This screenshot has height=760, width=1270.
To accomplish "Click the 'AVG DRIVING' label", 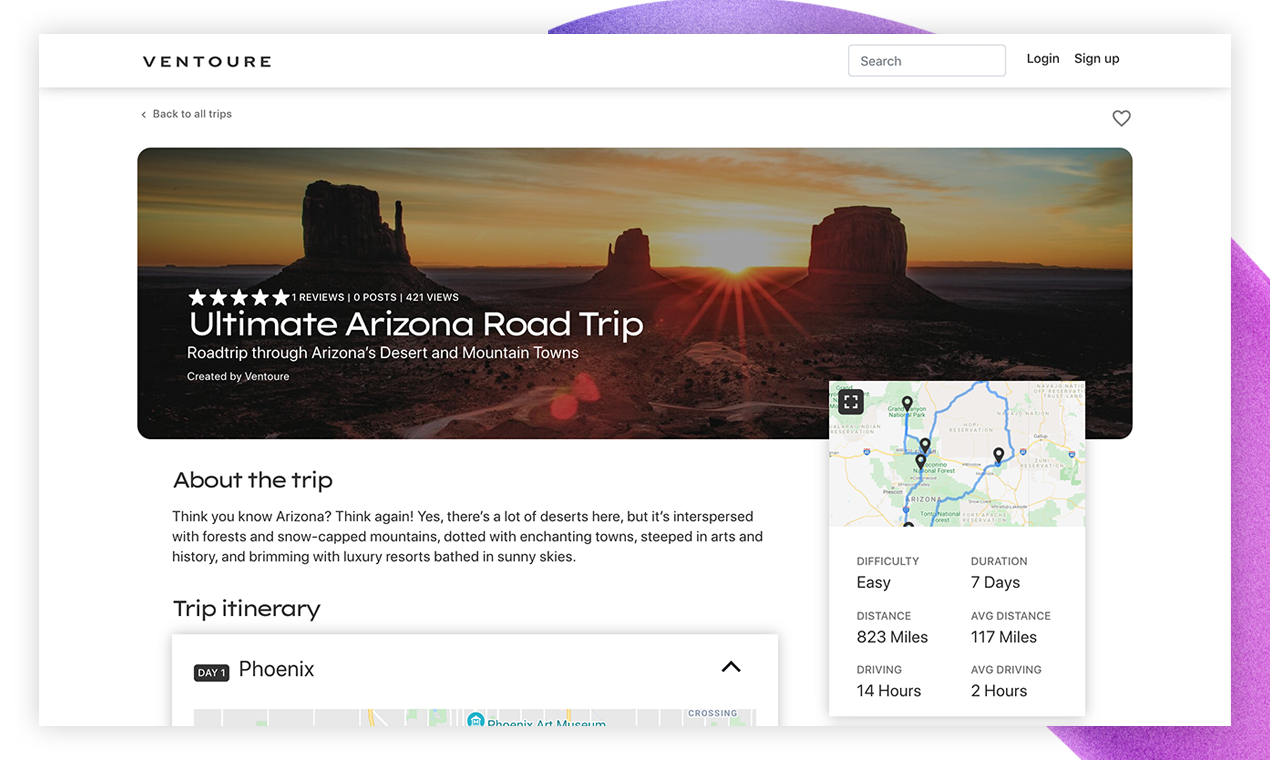I will 1006,670.
